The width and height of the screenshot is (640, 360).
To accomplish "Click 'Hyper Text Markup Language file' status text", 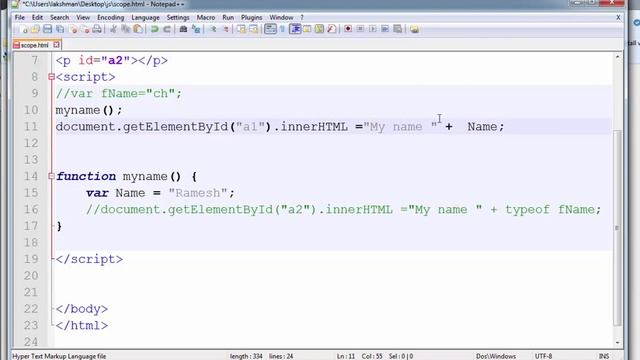I will (x=59, y=356).
